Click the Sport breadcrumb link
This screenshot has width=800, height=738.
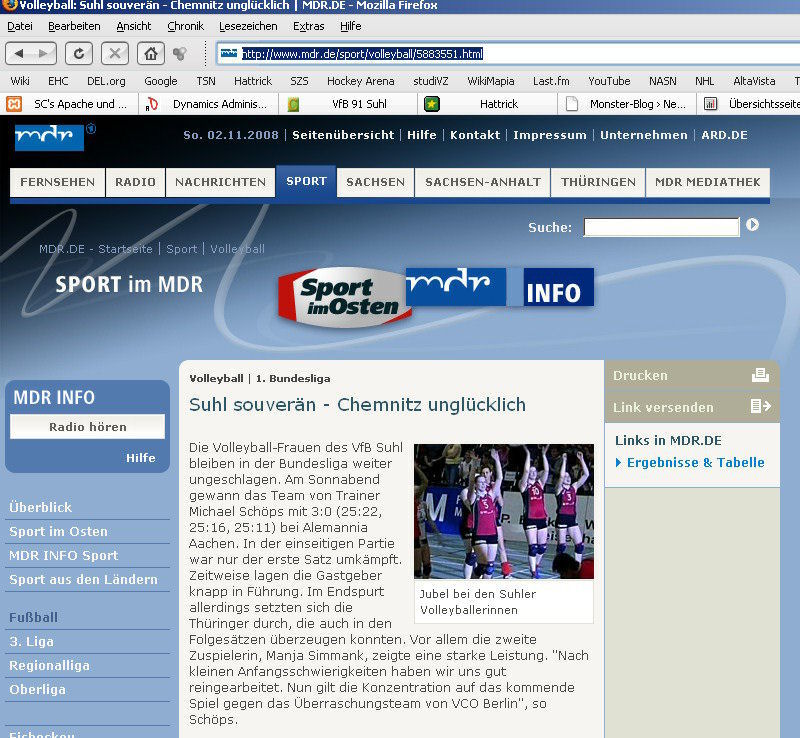click(182, 249)
